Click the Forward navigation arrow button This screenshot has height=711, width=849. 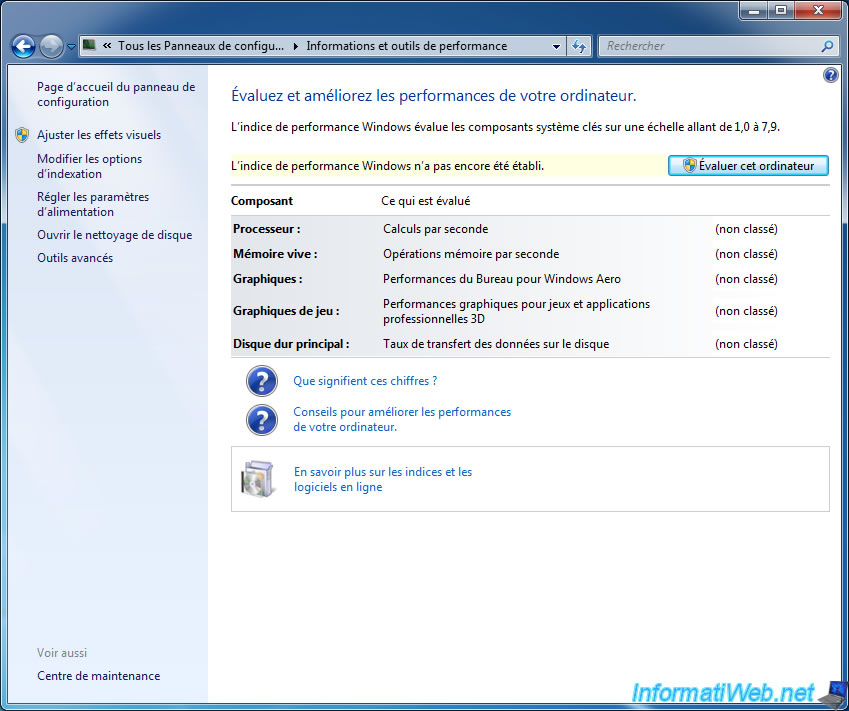(x=51, y=46)
